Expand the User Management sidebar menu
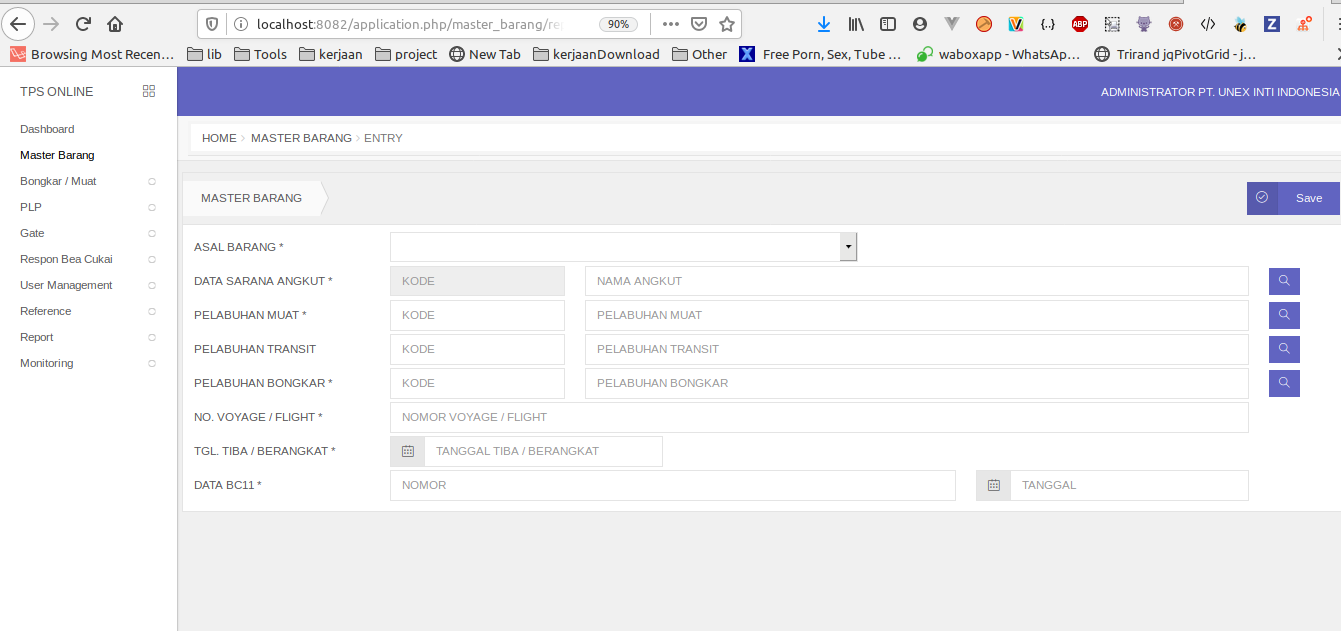 (152, 285)
